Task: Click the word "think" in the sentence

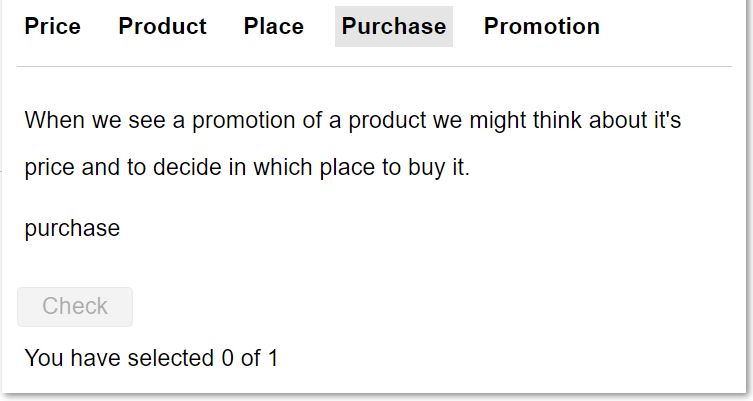Action: click(x=557, y=120)
